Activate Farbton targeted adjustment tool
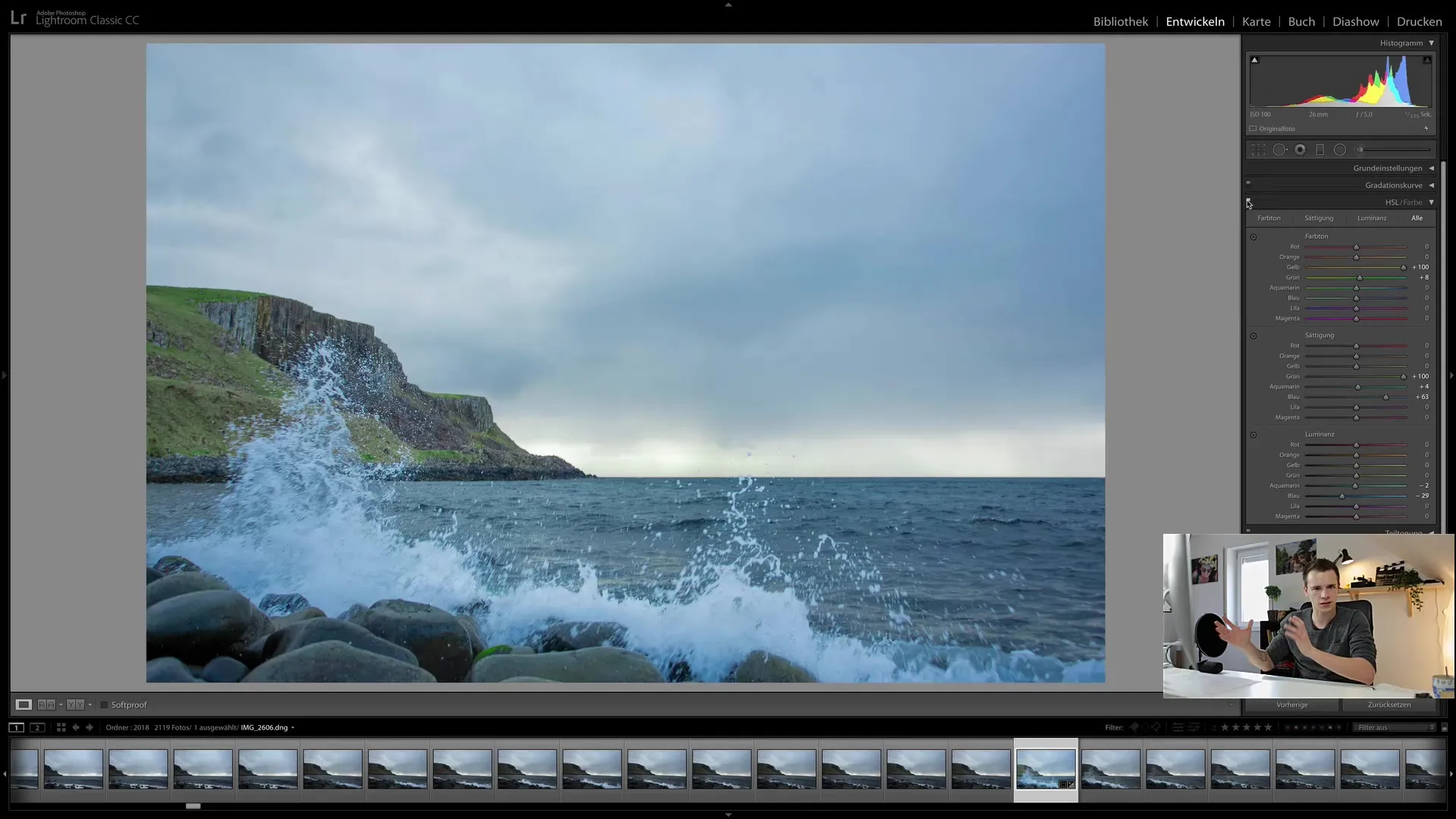 [1254, 237]
